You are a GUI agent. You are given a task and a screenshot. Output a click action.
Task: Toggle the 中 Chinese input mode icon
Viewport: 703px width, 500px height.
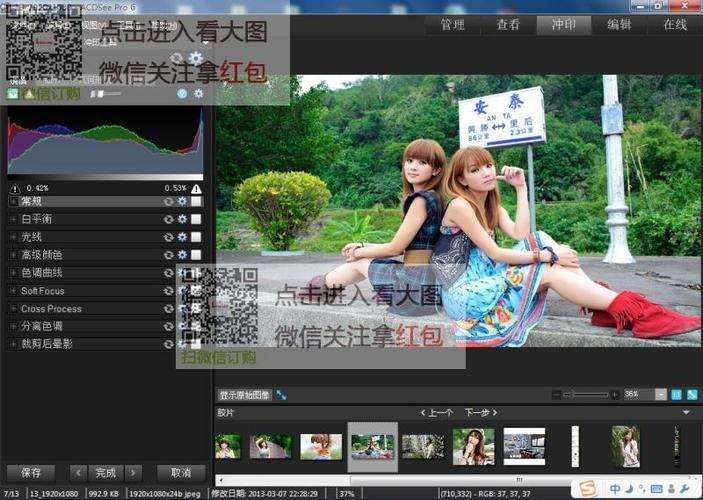click(615, 489)
